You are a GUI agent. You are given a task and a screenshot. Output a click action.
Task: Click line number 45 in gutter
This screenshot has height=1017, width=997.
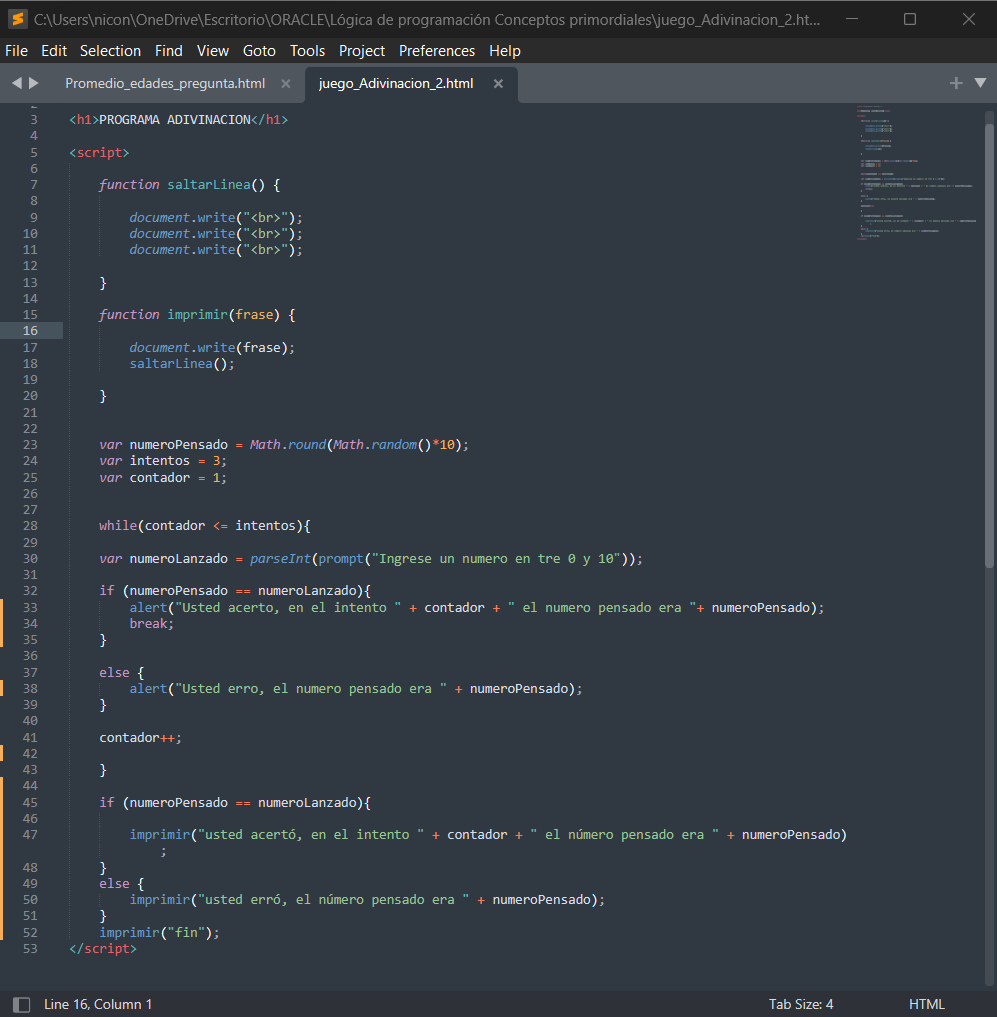point(30,802)
